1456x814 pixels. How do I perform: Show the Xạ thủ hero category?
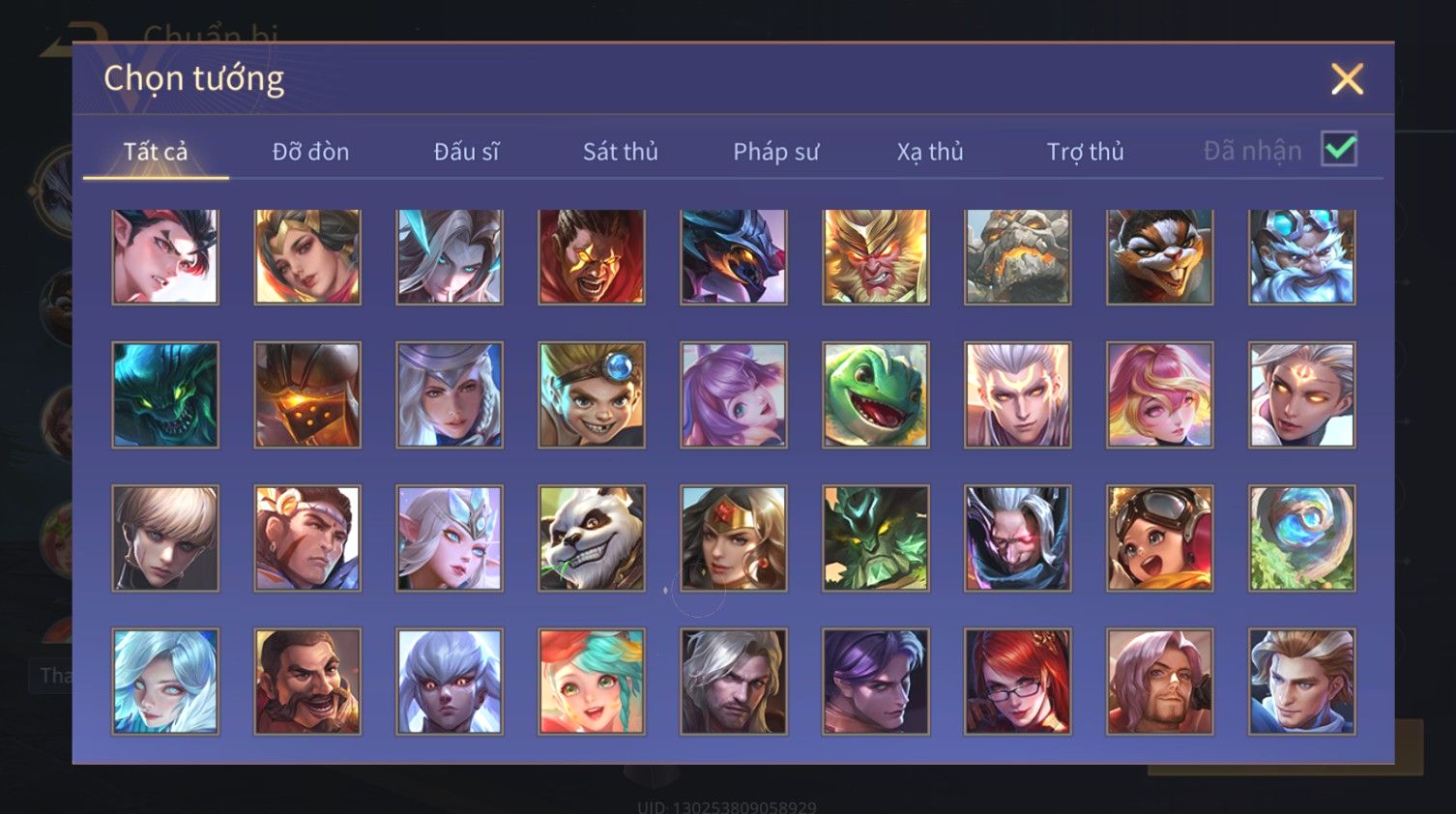[x=930, y=152]
